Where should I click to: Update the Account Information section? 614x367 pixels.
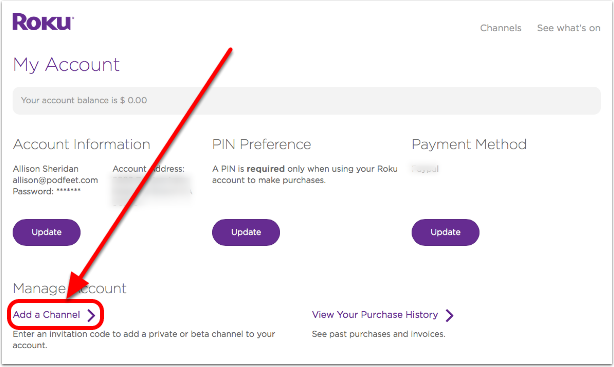point(47,232)
